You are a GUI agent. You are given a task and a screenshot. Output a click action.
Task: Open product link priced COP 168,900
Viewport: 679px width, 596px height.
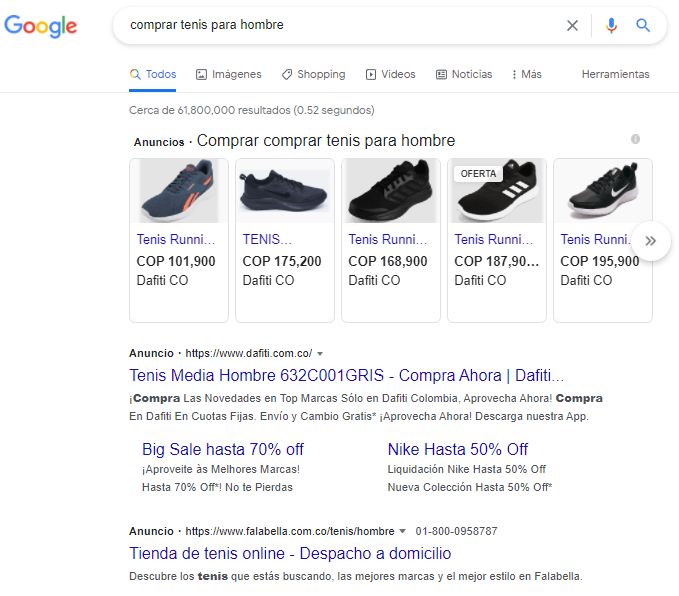(x=388, y=239)
